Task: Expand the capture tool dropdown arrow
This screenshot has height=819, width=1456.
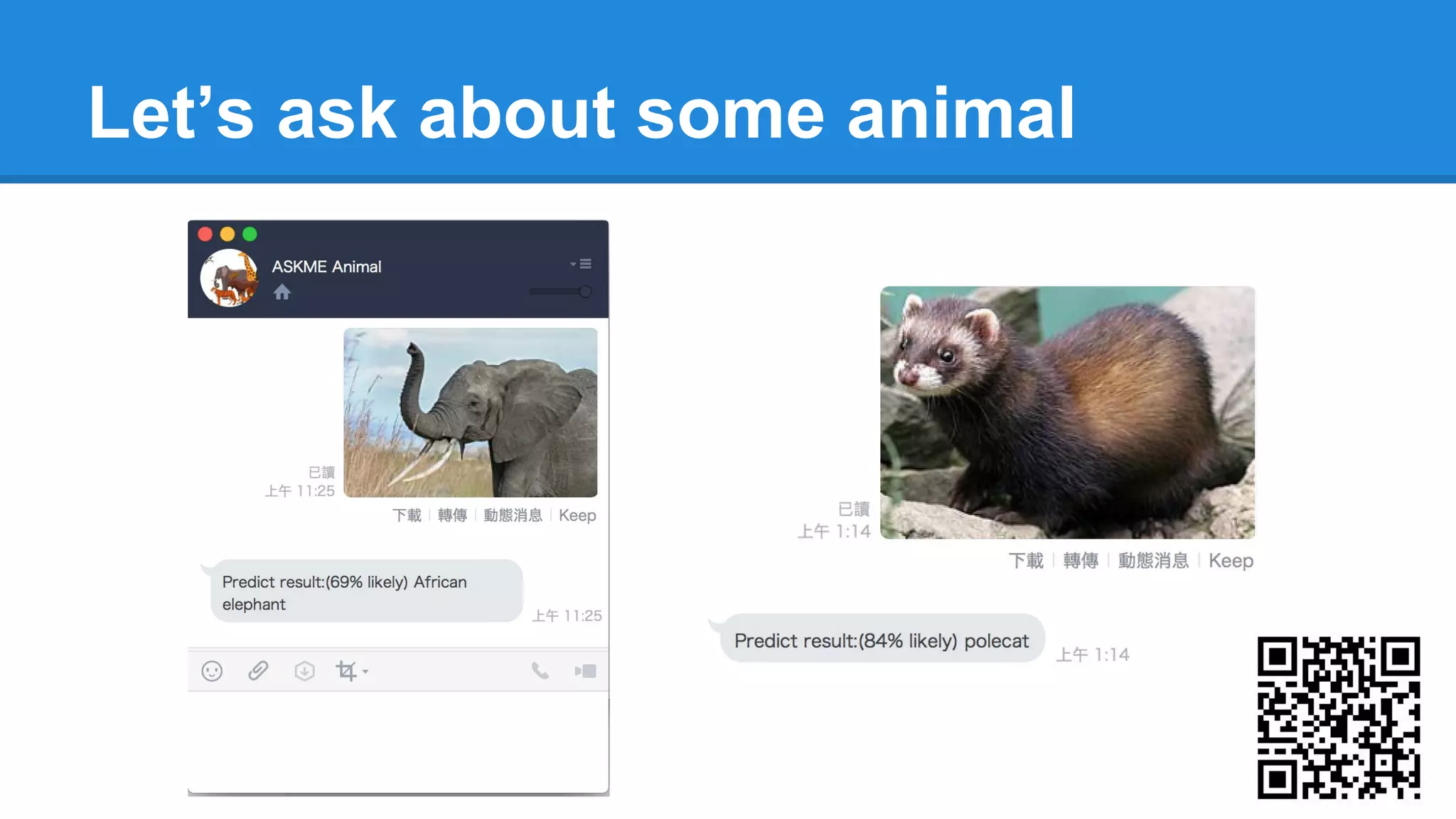Action: click(x=365, y=671)
